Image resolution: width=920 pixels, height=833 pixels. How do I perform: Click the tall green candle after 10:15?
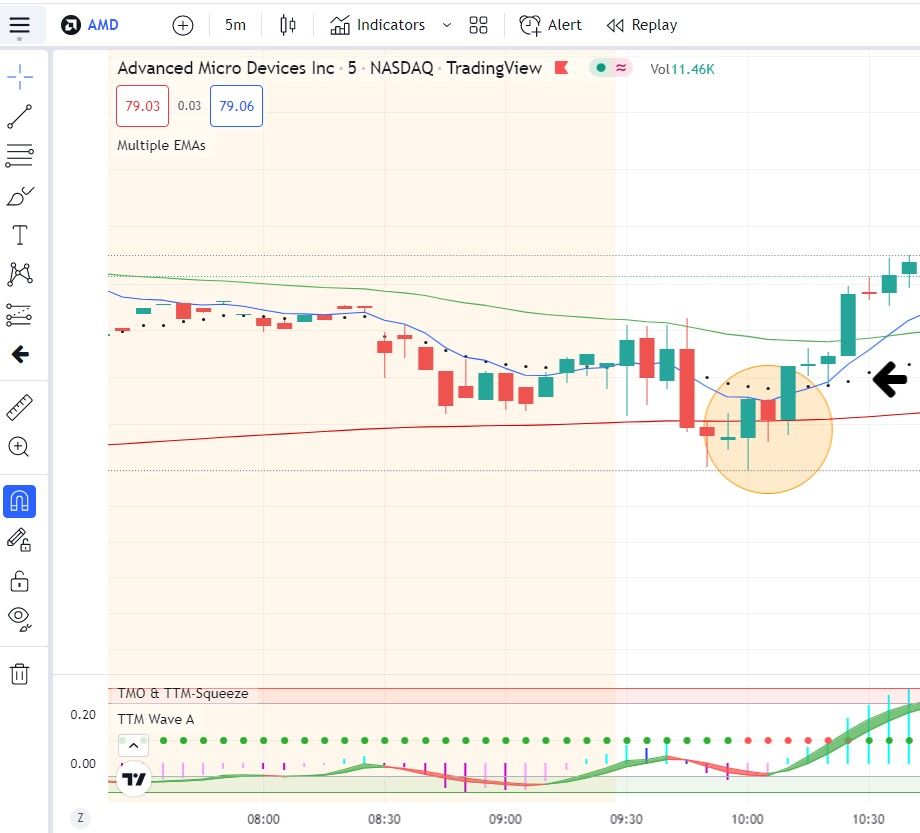[x=848, y=324]
